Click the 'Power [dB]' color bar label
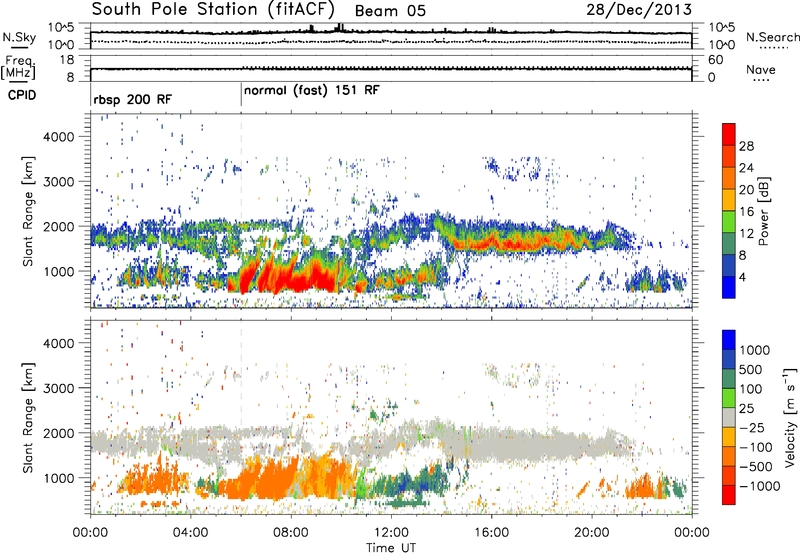This screenshot has height=554, width=800. coord(764,211)
